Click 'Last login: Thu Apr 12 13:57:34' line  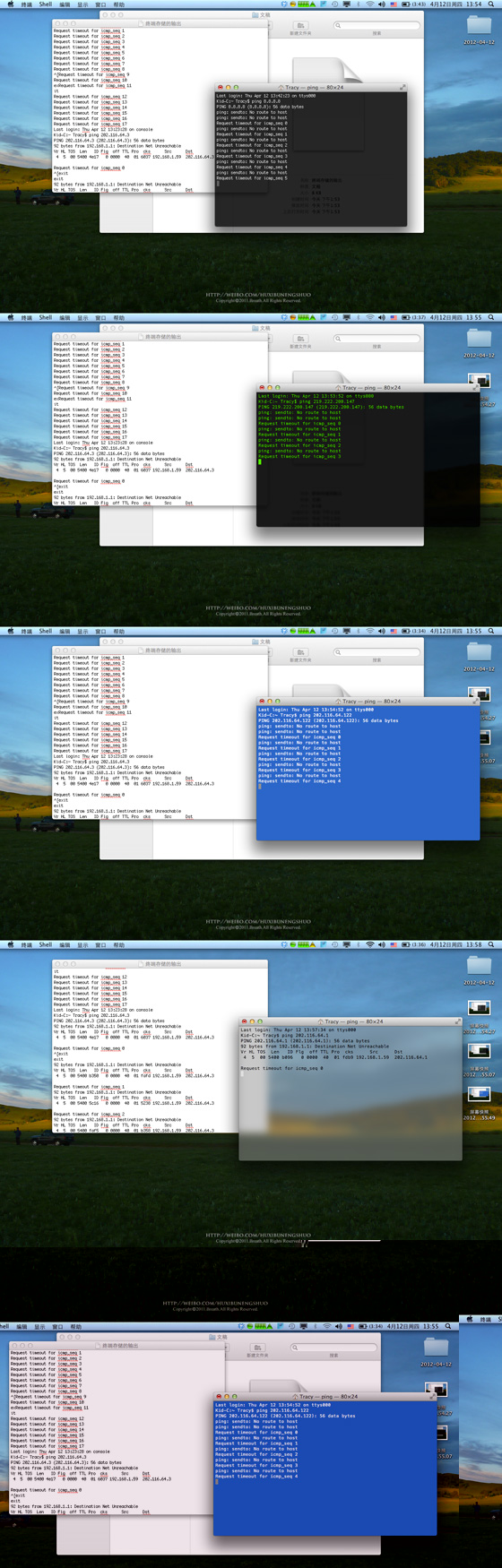click(299, 1030)
